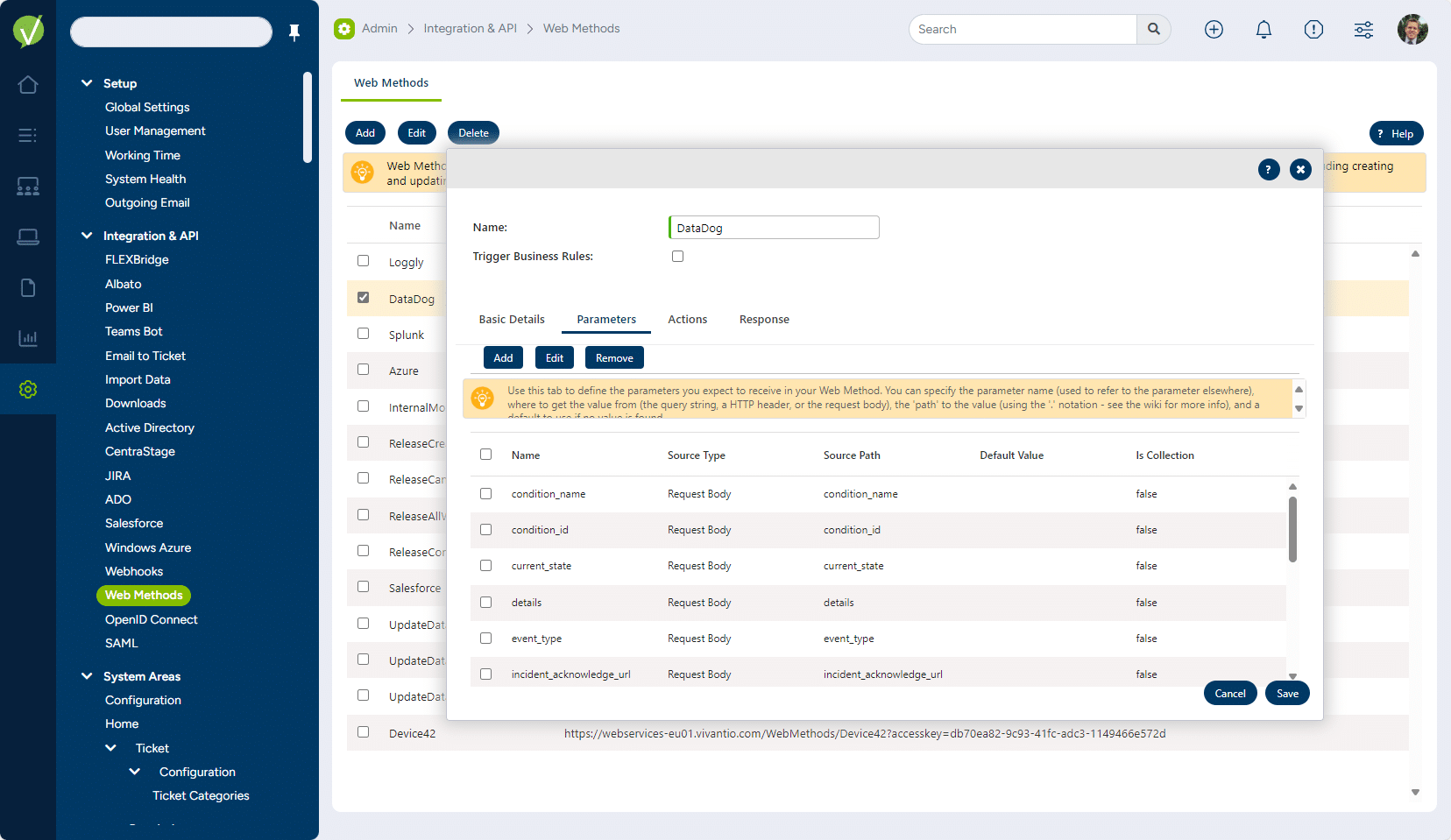Save the DataDog web method
The height and width of the screenshot is (840, 1451).
click(1287, 694)
